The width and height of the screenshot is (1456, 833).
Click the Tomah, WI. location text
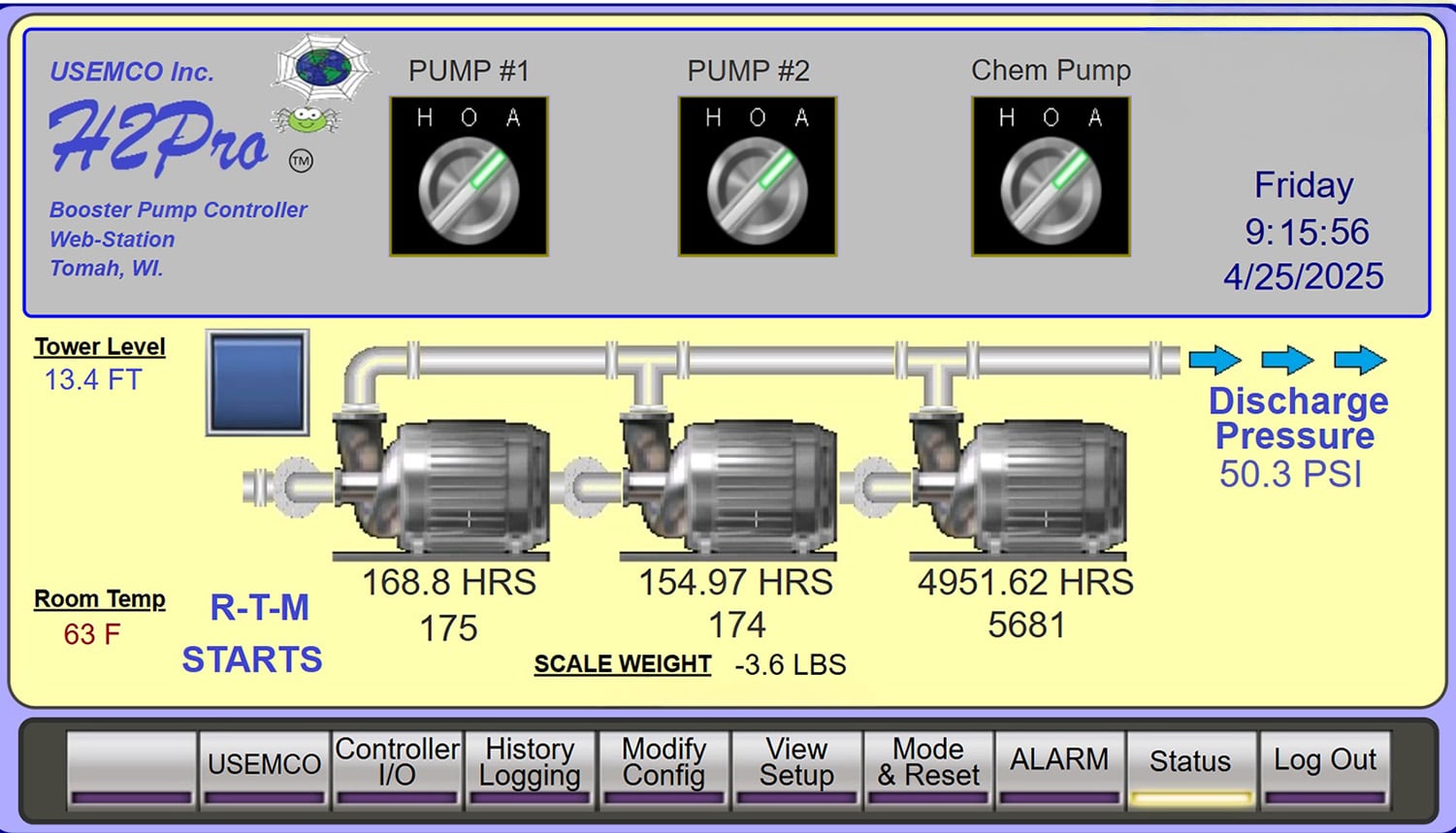click(x=107, y=269)
